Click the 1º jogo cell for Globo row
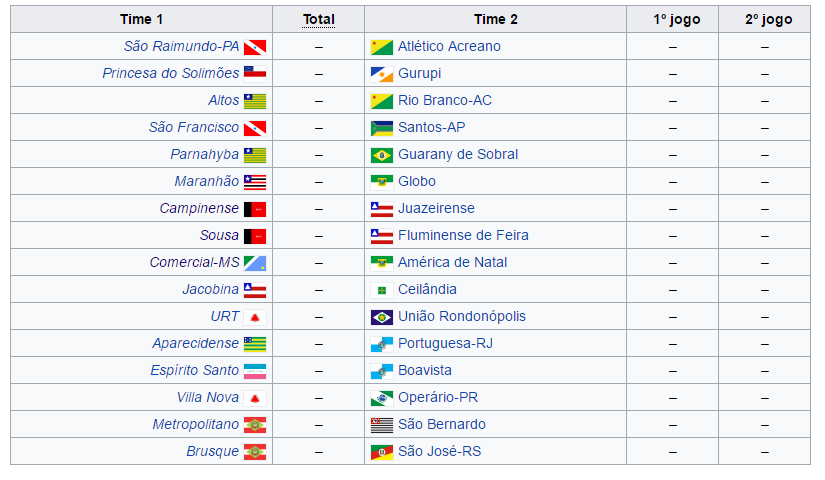Image resolution: width=825 pixels, height=480 pixels. [672, 182]
